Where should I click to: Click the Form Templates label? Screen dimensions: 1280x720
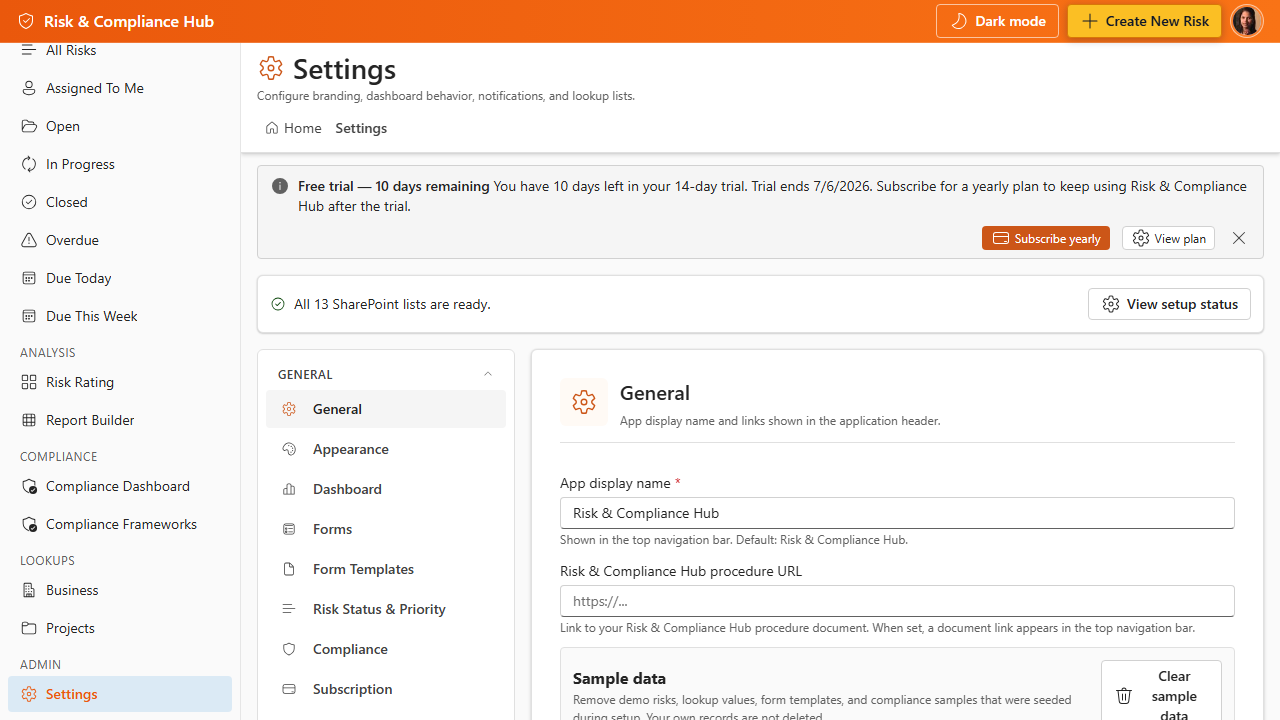(x=363, y=569)
